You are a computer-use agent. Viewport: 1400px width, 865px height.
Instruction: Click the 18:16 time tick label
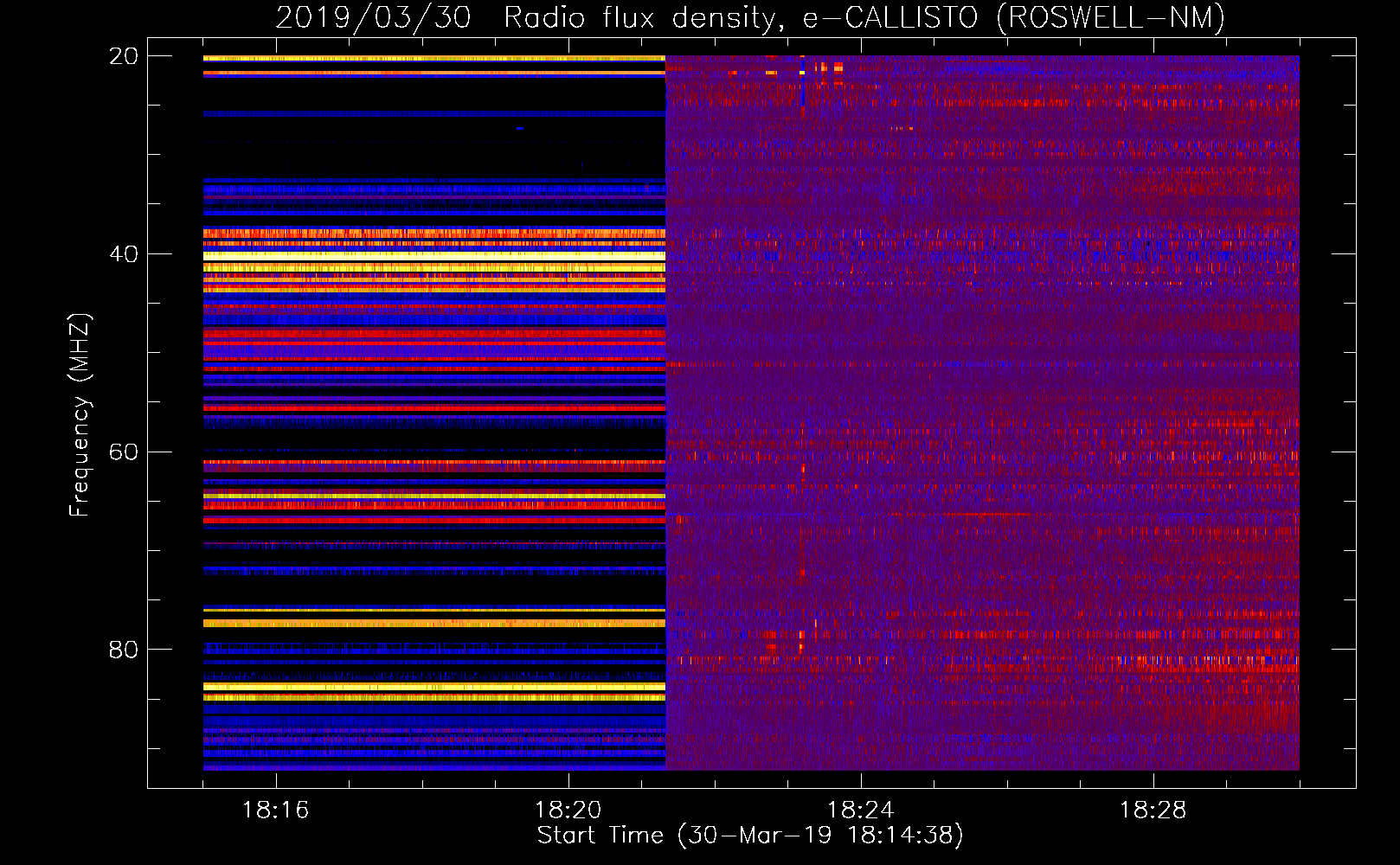click(275, 811)
